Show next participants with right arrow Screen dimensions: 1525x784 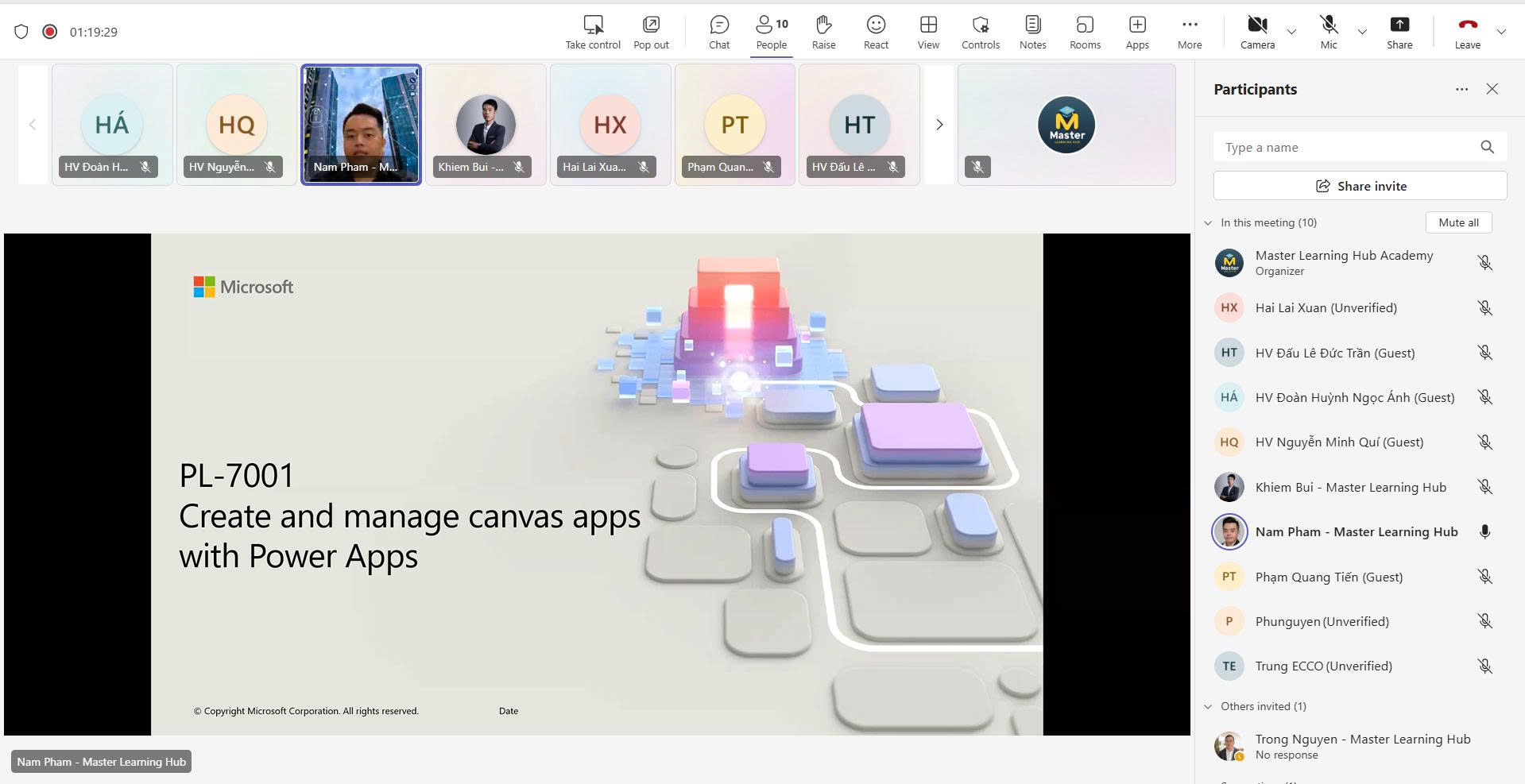pyautogui.click(x=939, y=125)
